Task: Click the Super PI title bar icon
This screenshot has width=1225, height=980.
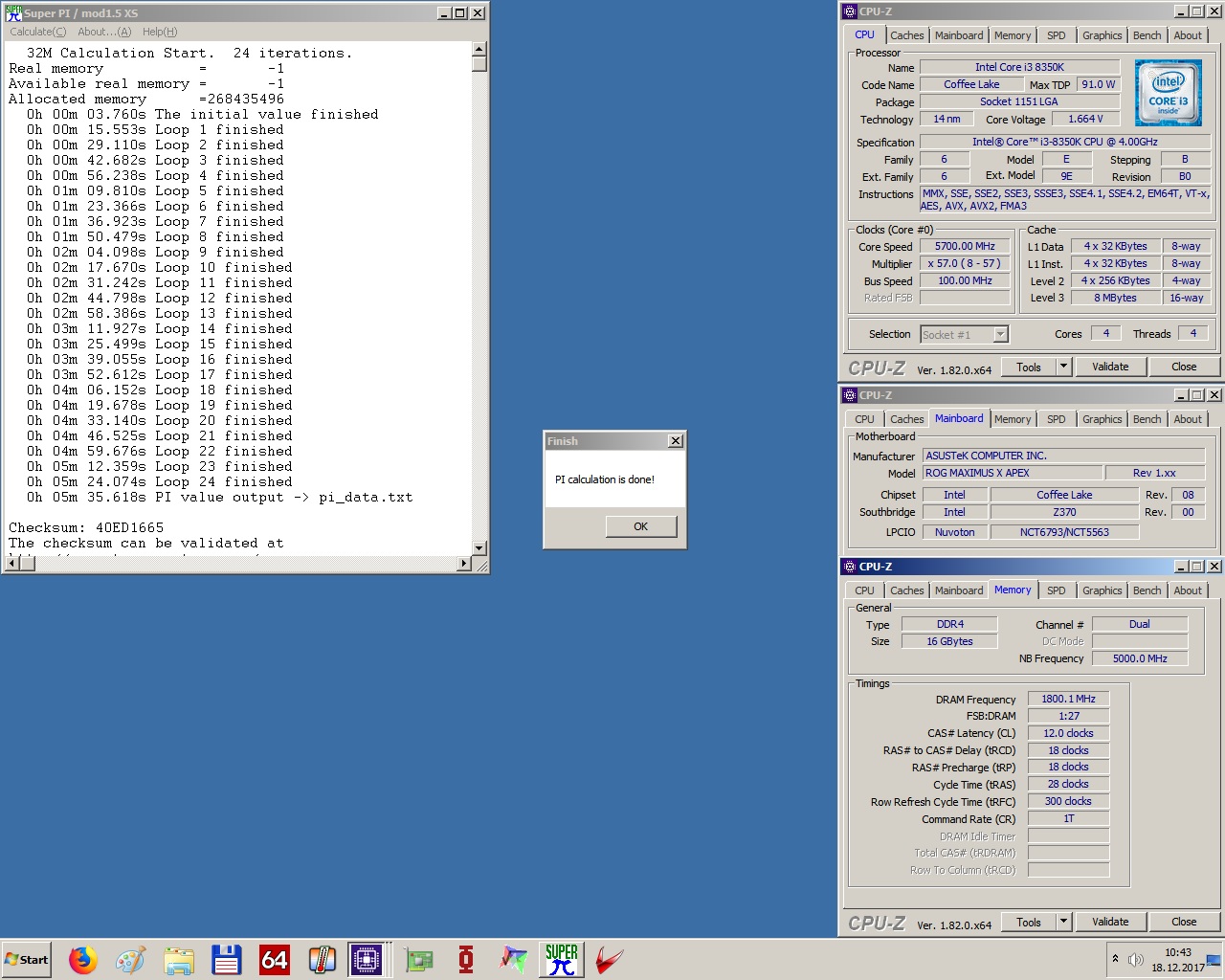Action: point(13,12)
